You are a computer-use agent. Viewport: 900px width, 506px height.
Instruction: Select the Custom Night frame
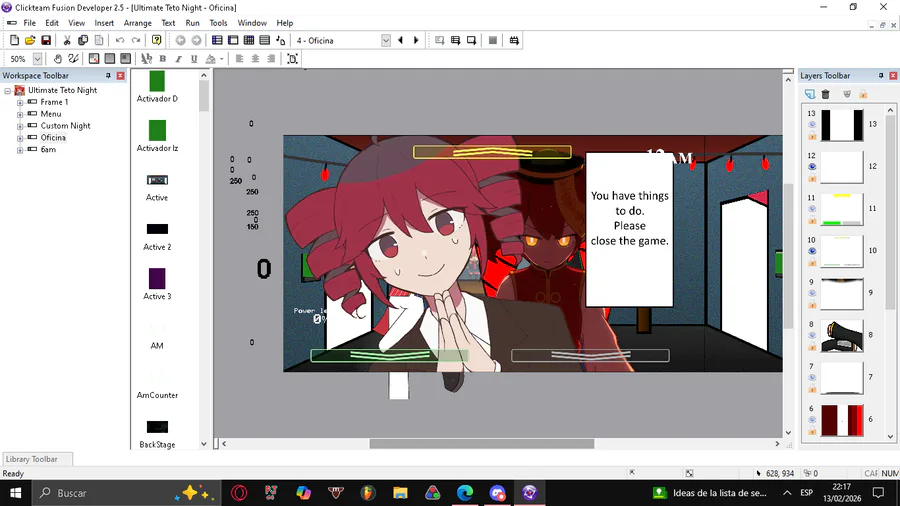[x=65, y=126]
